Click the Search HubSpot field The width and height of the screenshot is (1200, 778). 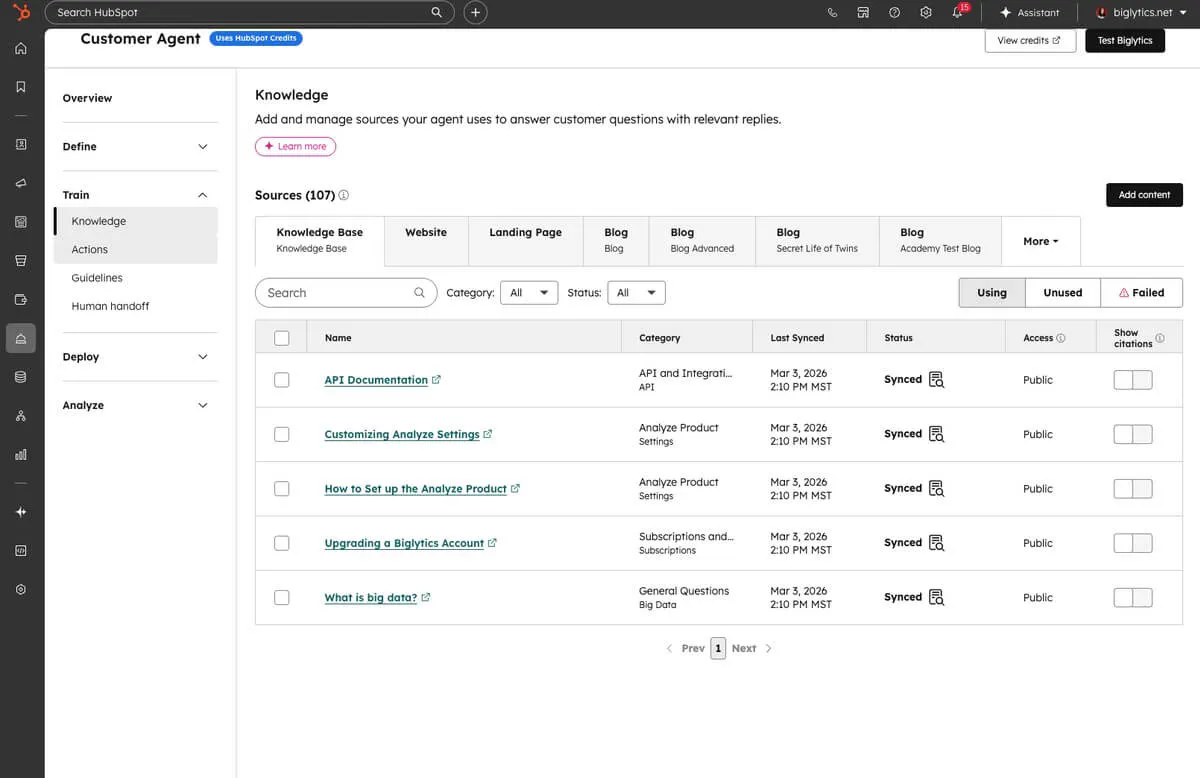250,12
